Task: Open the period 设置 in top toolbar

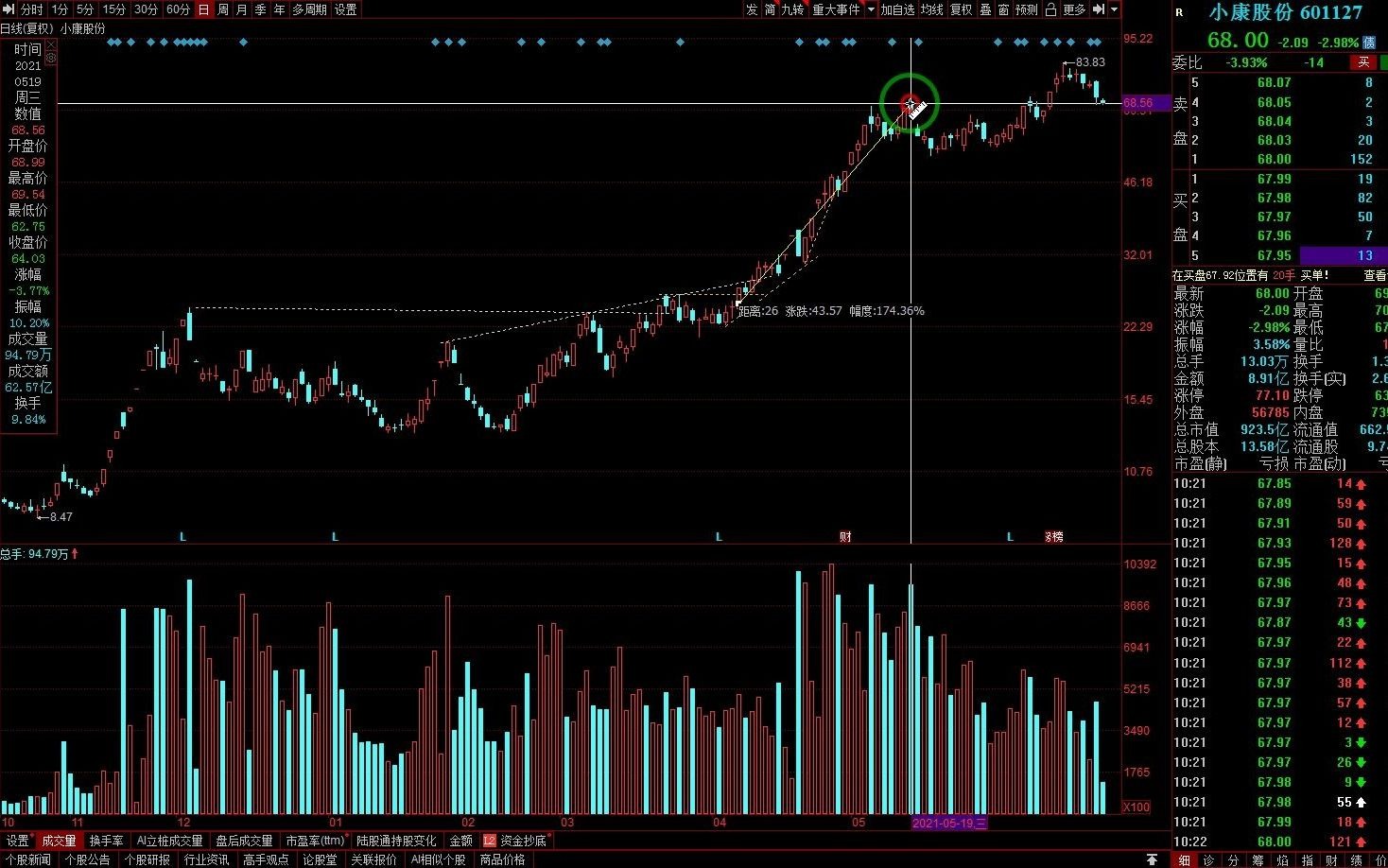Action: (x=346, y=9)
